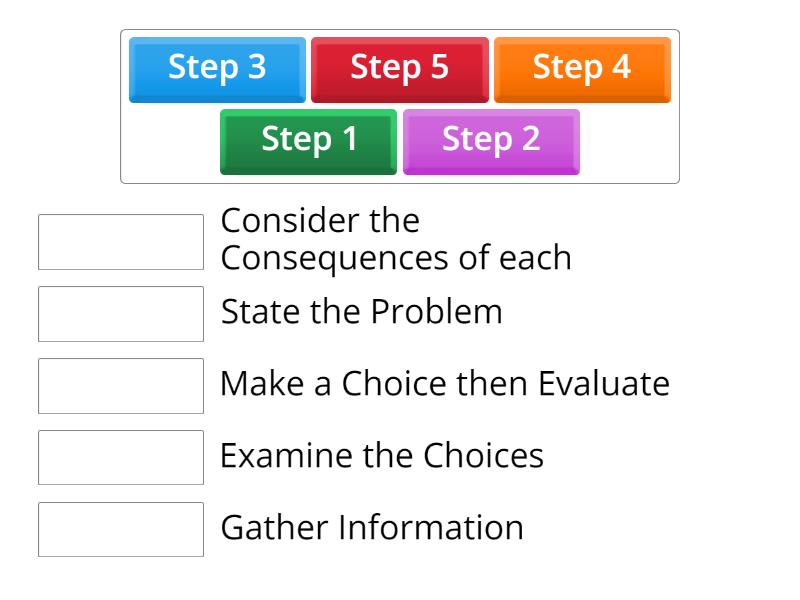Viewport: 800px width, 600px height.
Task: Click the empty tray space right of Step 2
Action: (x=628, y=142)
